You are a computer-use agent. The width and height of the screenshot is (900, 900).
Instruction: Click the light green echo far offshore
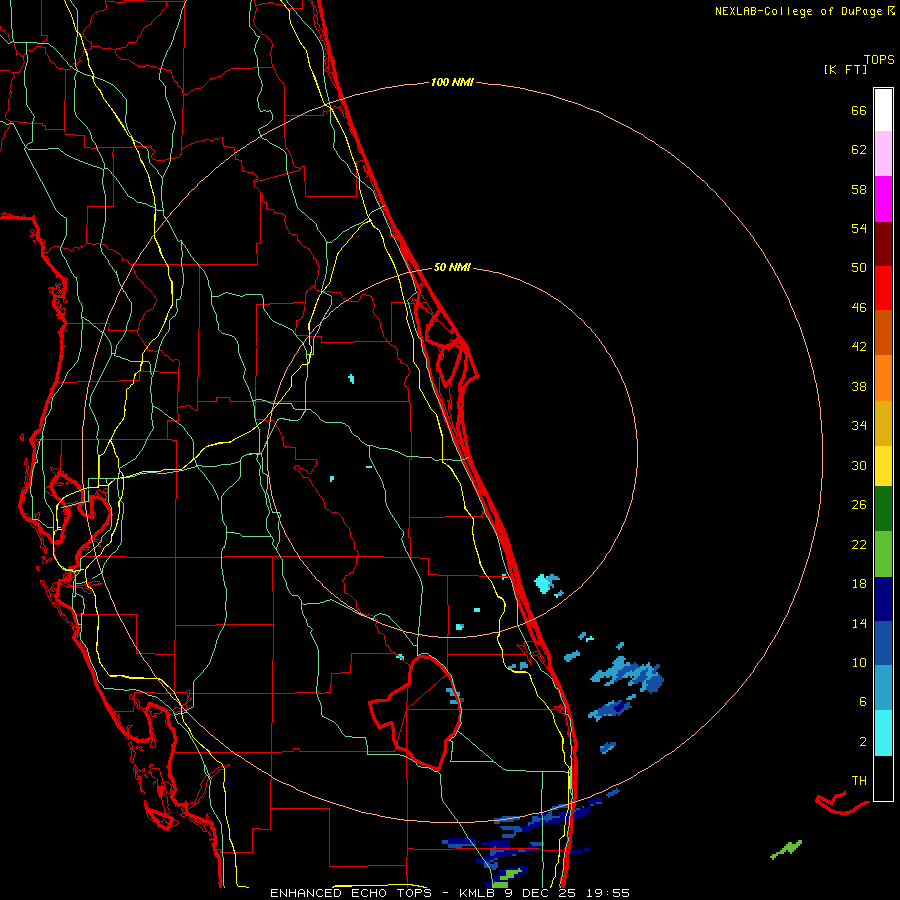point(786,849)
